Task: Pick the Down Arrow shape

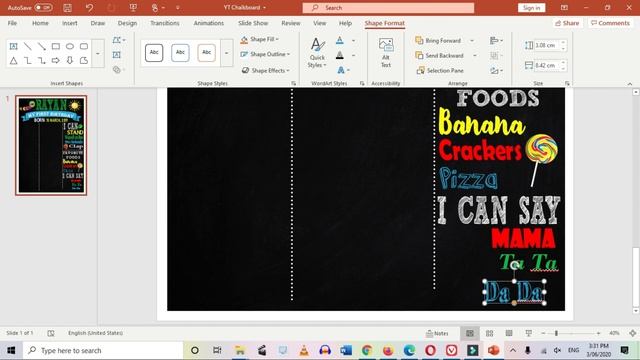Action: pos(70,61)
